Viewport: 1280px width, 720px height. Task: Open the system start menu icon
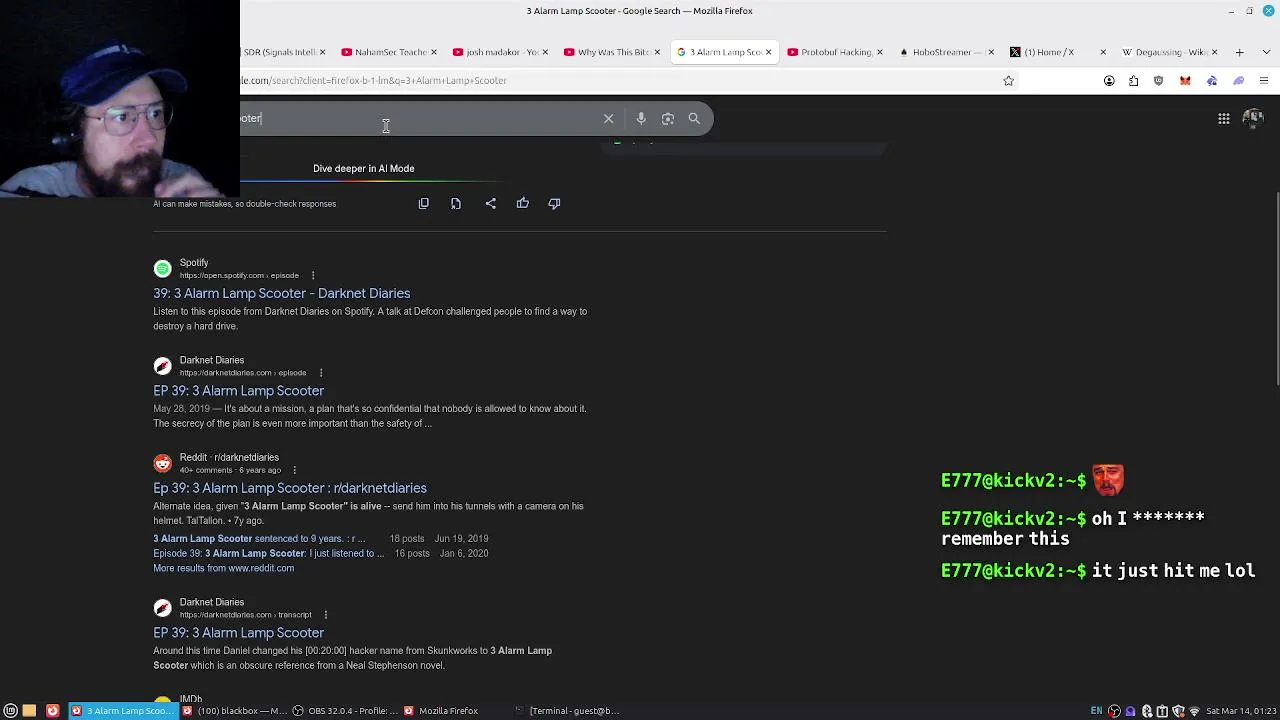10,710
